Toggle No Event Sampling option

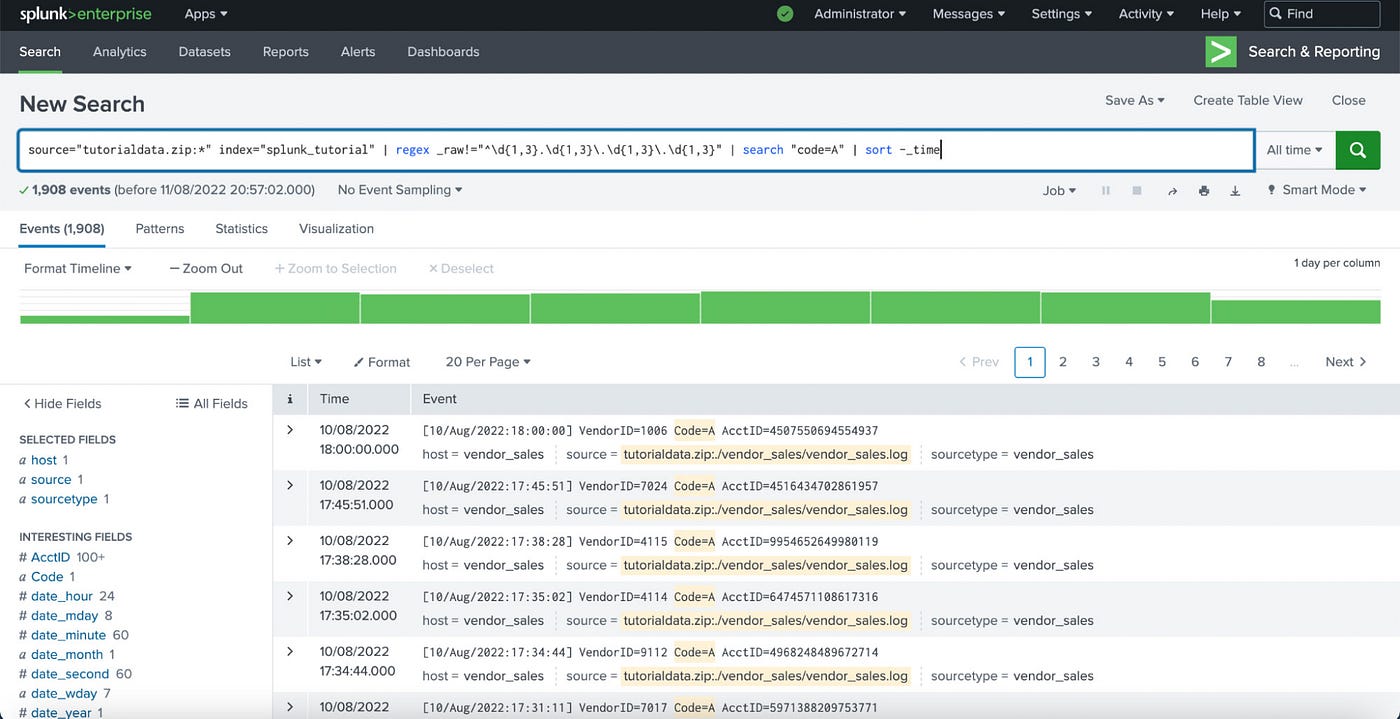pyautogui.click(x=397, y=189)
